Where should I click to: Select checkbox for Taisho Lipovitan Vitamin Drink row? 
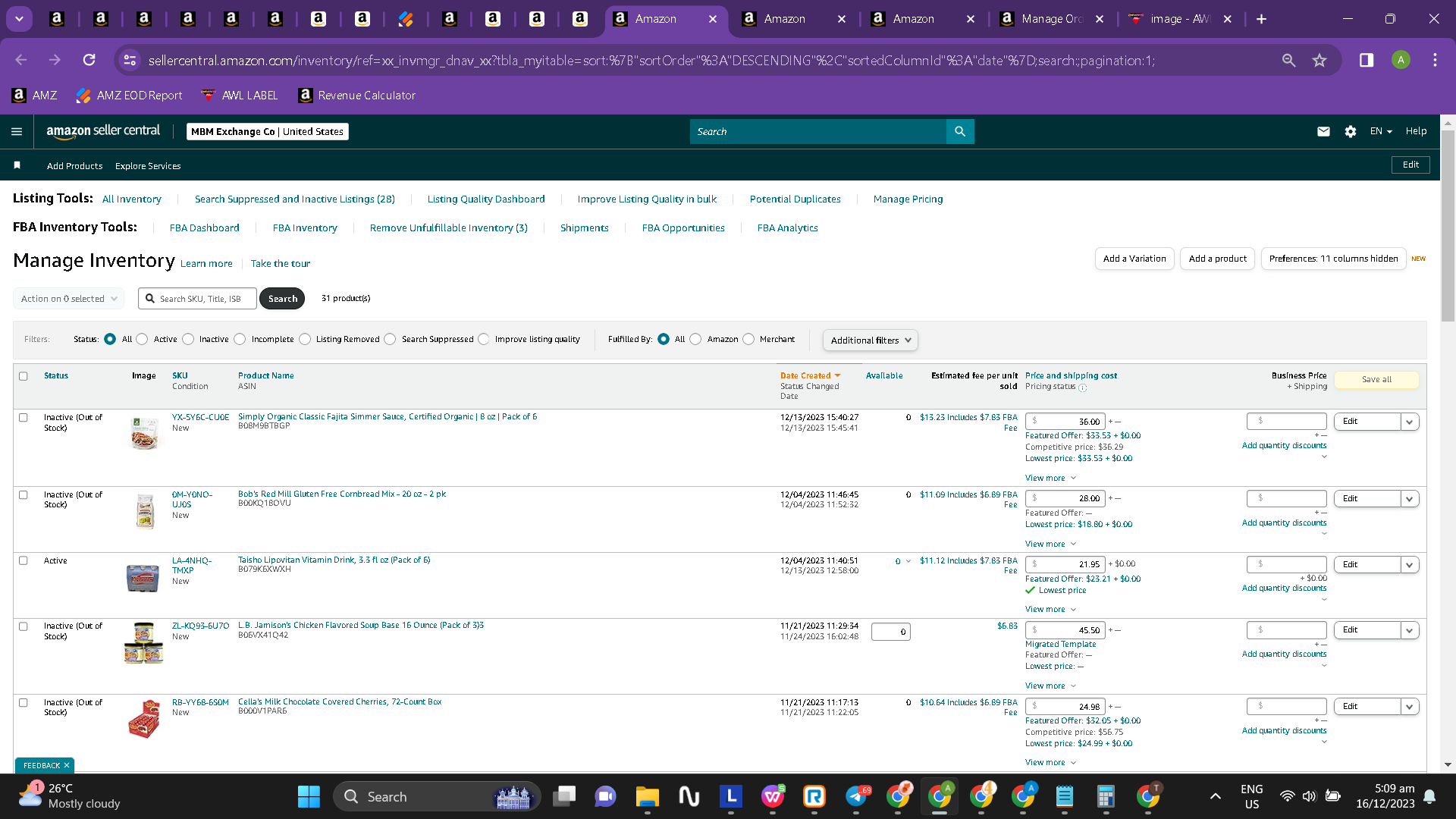[x=24, y=561]
